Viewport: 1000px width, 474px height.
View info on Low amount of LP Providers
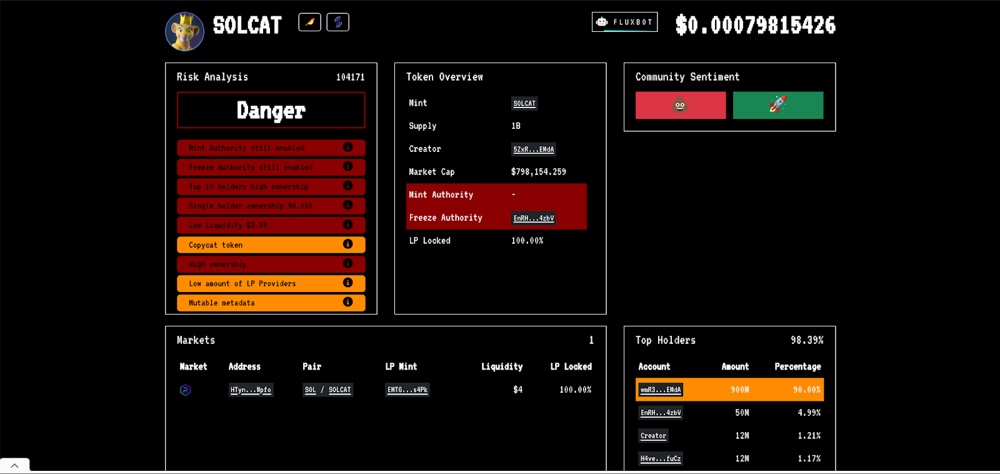click(348, 284)
